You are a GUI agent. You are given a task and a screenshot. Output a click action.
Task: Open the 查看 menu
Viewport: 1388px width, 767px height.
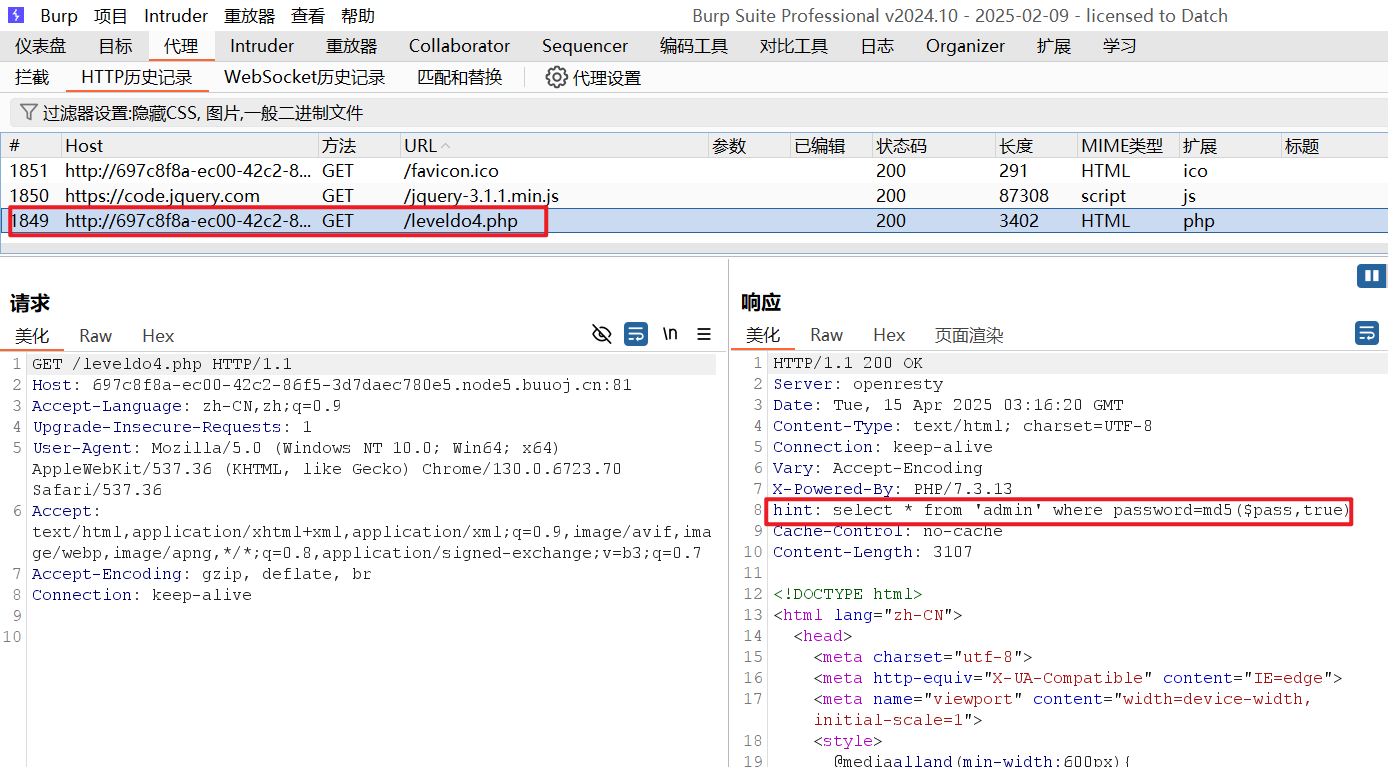click(x=308, y=16)
